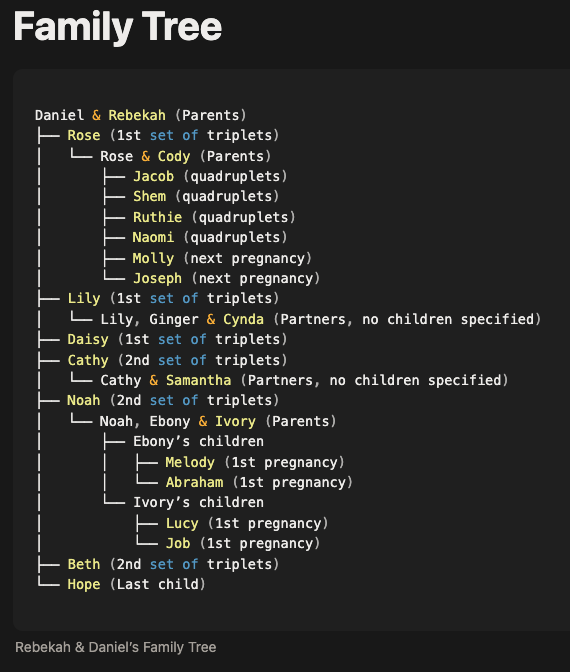Select the Ebony's children branch
This screenshot has height=672, width=570.
tap(198, 441)
